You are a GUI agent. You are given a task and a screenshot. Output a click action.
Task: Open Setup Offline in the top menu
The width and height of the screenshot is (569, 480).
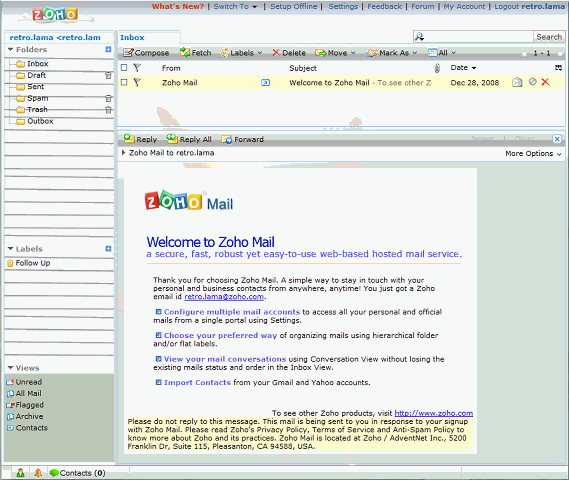pyautogui.click(x=294, y=6)
